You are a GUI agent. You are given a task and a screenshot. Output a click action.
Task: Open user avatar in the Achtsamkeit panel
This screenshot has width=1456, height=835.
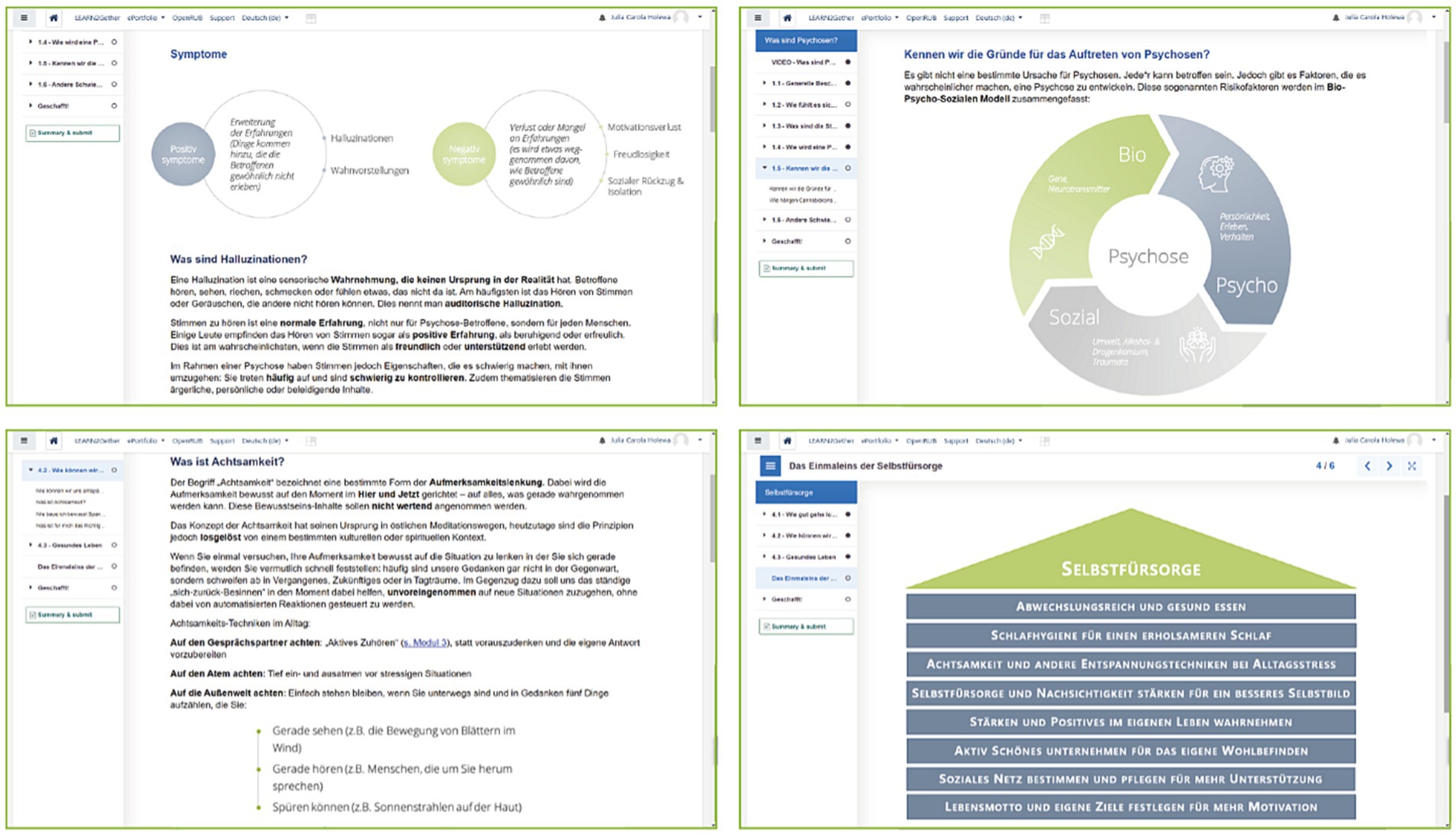(681, 441)
